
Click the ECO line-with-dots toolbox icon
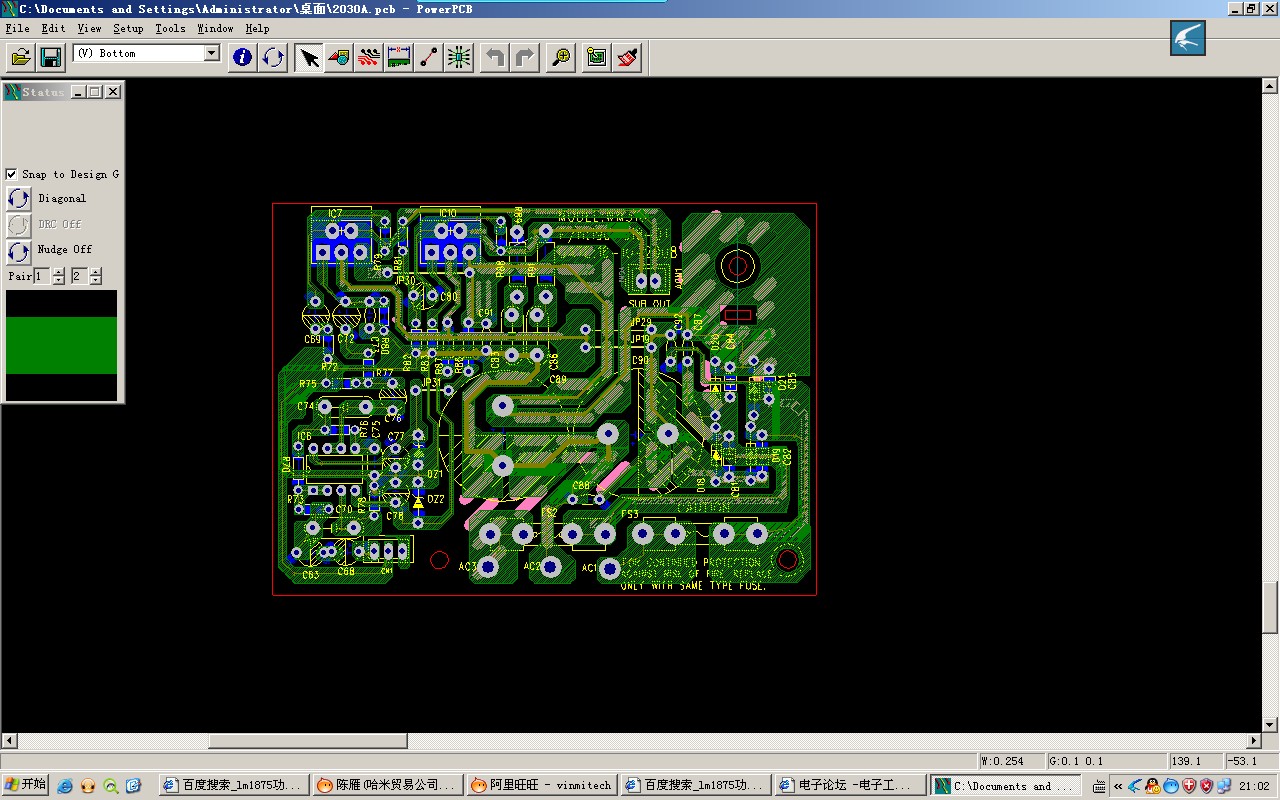point(429,57)
